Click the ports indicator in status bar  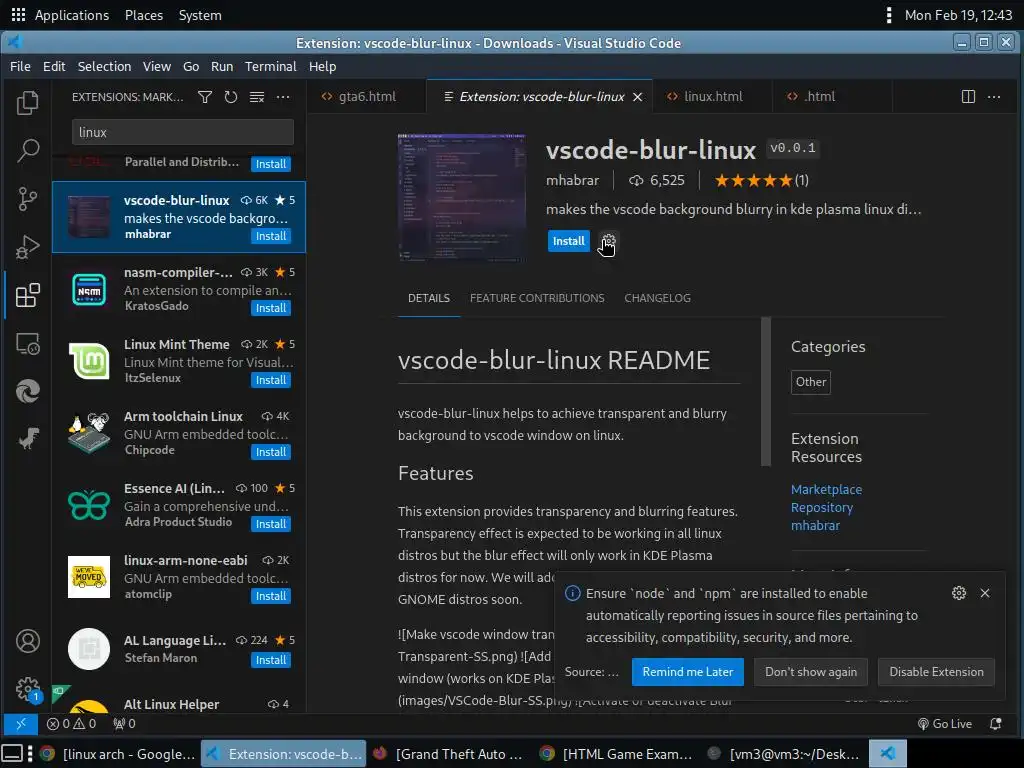[124, 724]
